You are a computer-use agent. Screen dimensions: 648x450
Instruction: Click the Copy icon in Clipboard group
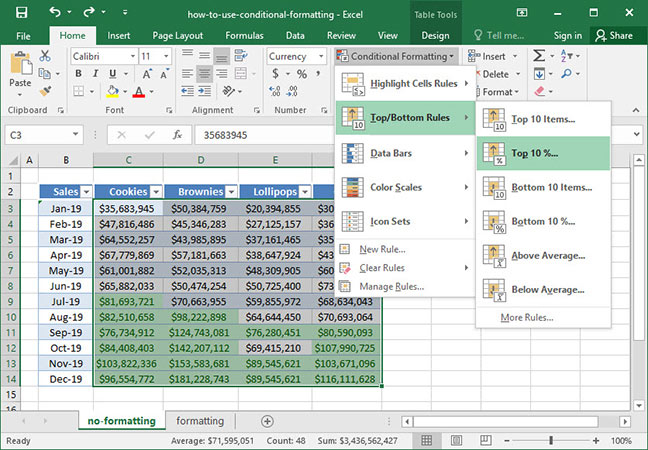point(44,74)
